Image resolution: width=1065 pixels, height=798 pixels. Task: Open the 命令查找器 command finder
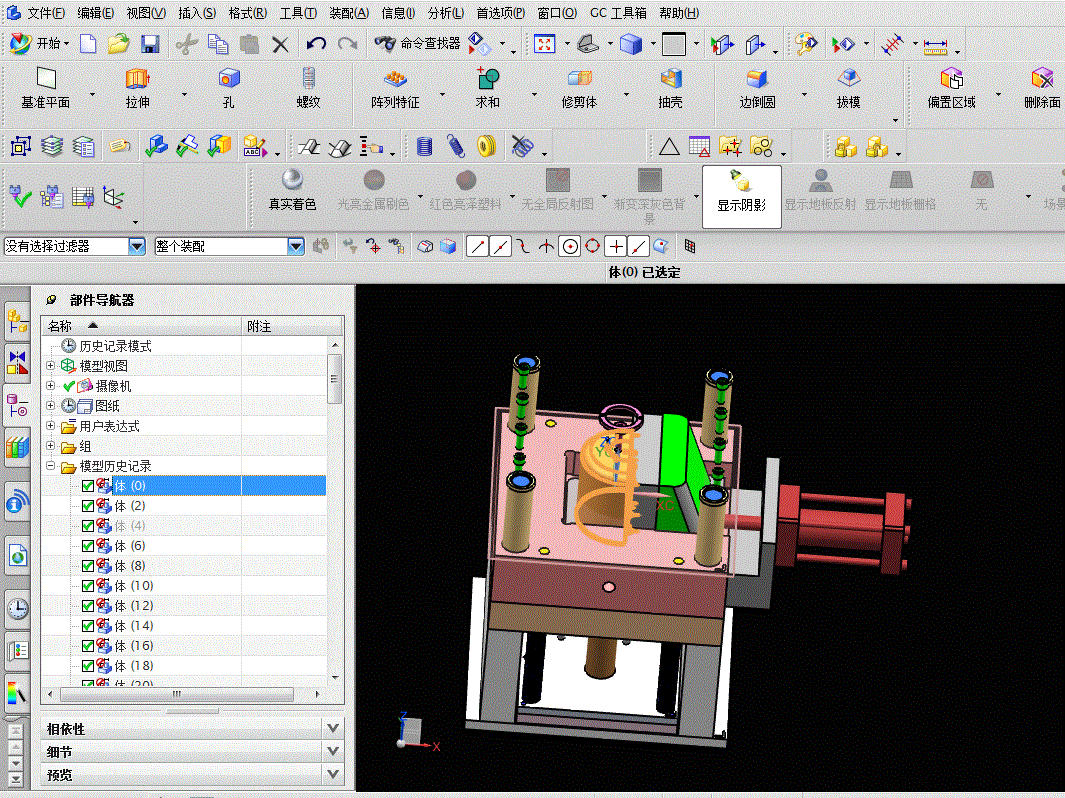(418, 43)
